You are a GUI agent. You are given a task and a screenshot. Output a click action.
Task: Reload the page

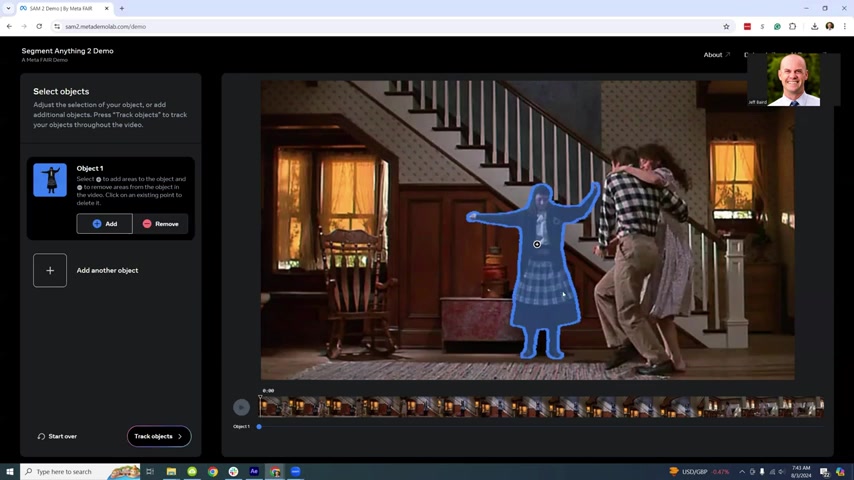tap(39, 26)
